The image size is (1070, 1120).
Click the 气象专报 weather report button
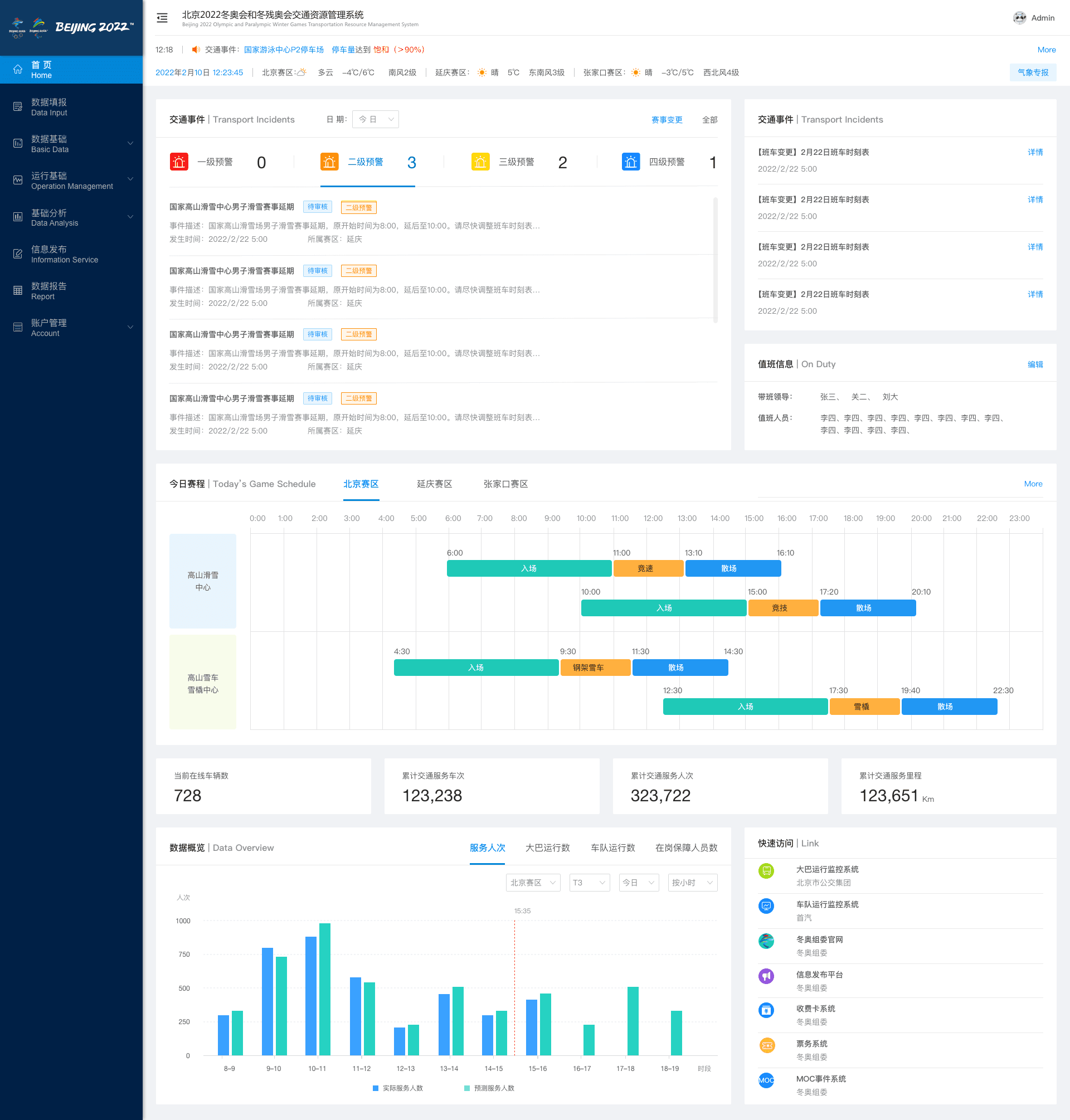(x=1032, y=72)
